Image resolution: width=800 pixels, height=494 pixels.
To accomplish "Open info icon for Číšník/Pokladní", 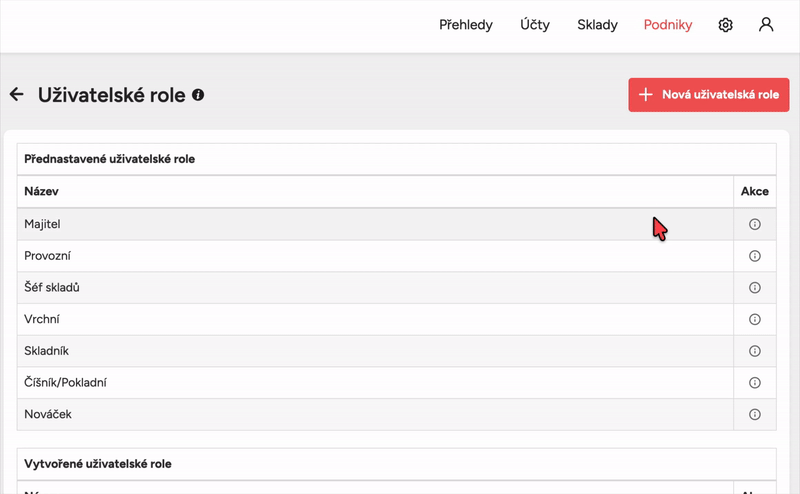I will point(754,383).
